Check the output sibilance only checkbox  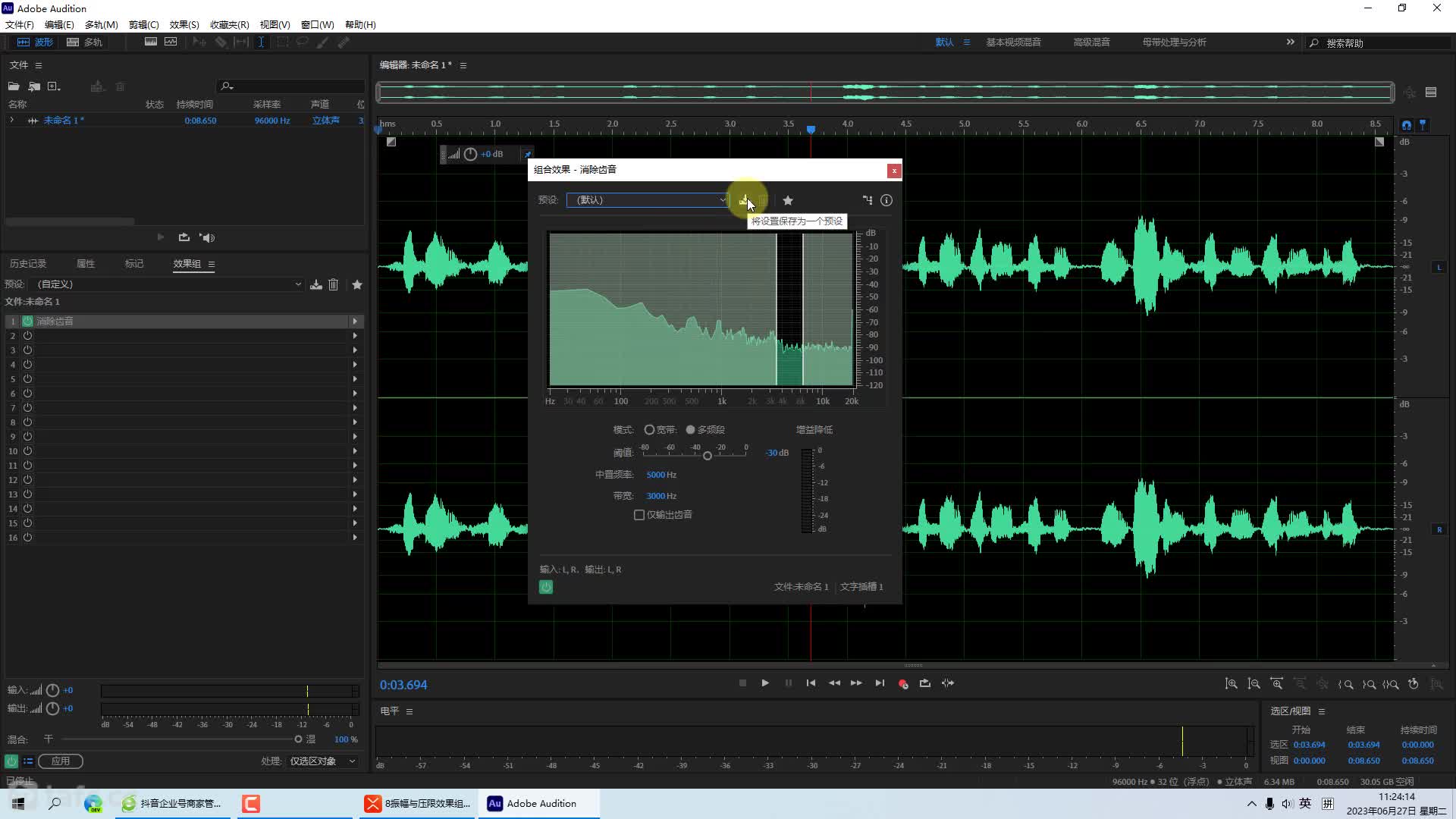click(639, 515)
